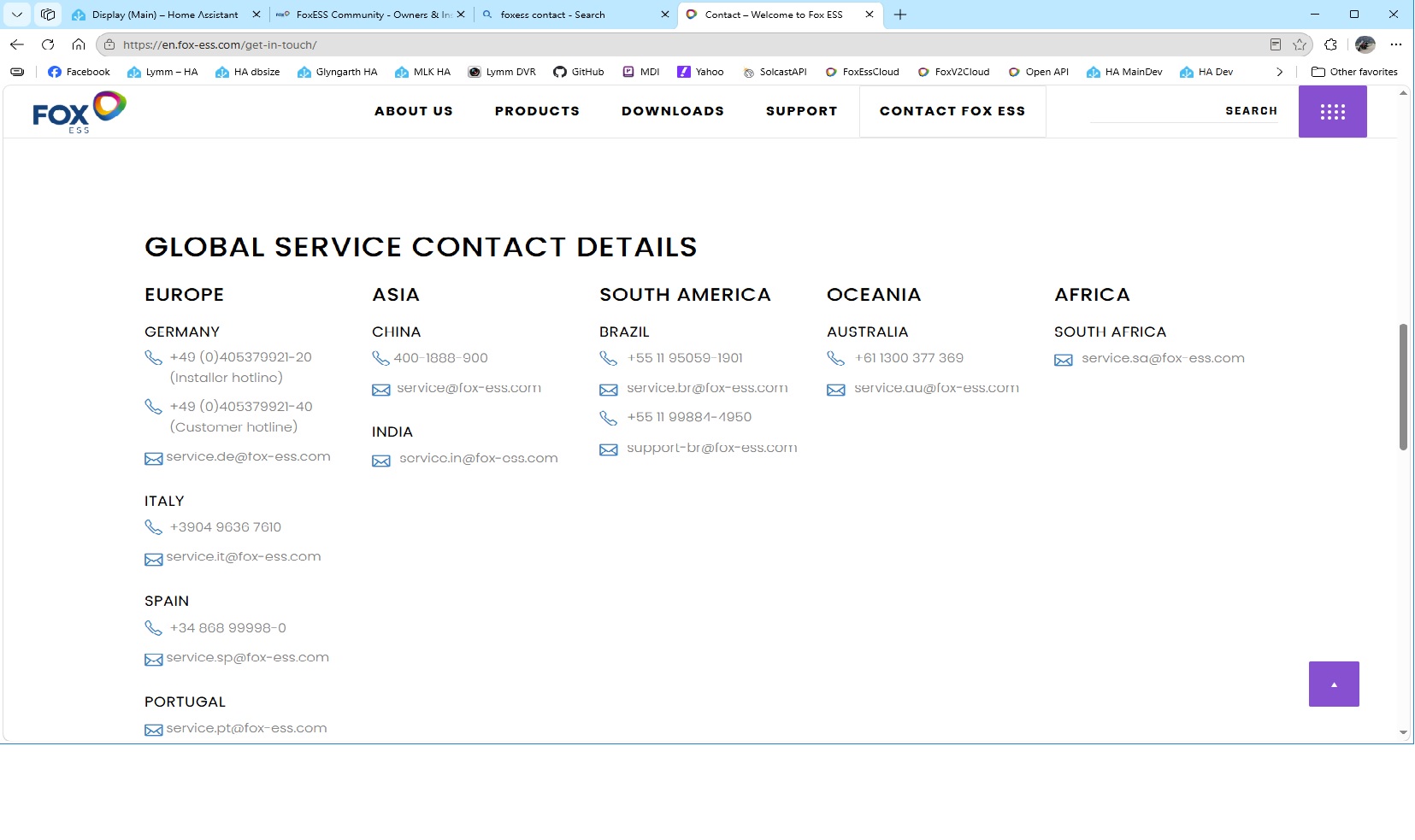1415x840 pixels.
Task: Close the foxess contact Search tab
Action: (x=665, y=15)
